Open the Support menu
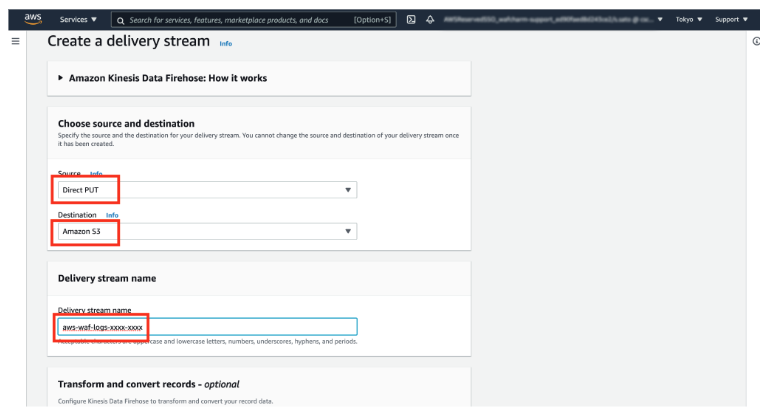The height and width of the screenshot is (415, 760). tap(730, 19)
